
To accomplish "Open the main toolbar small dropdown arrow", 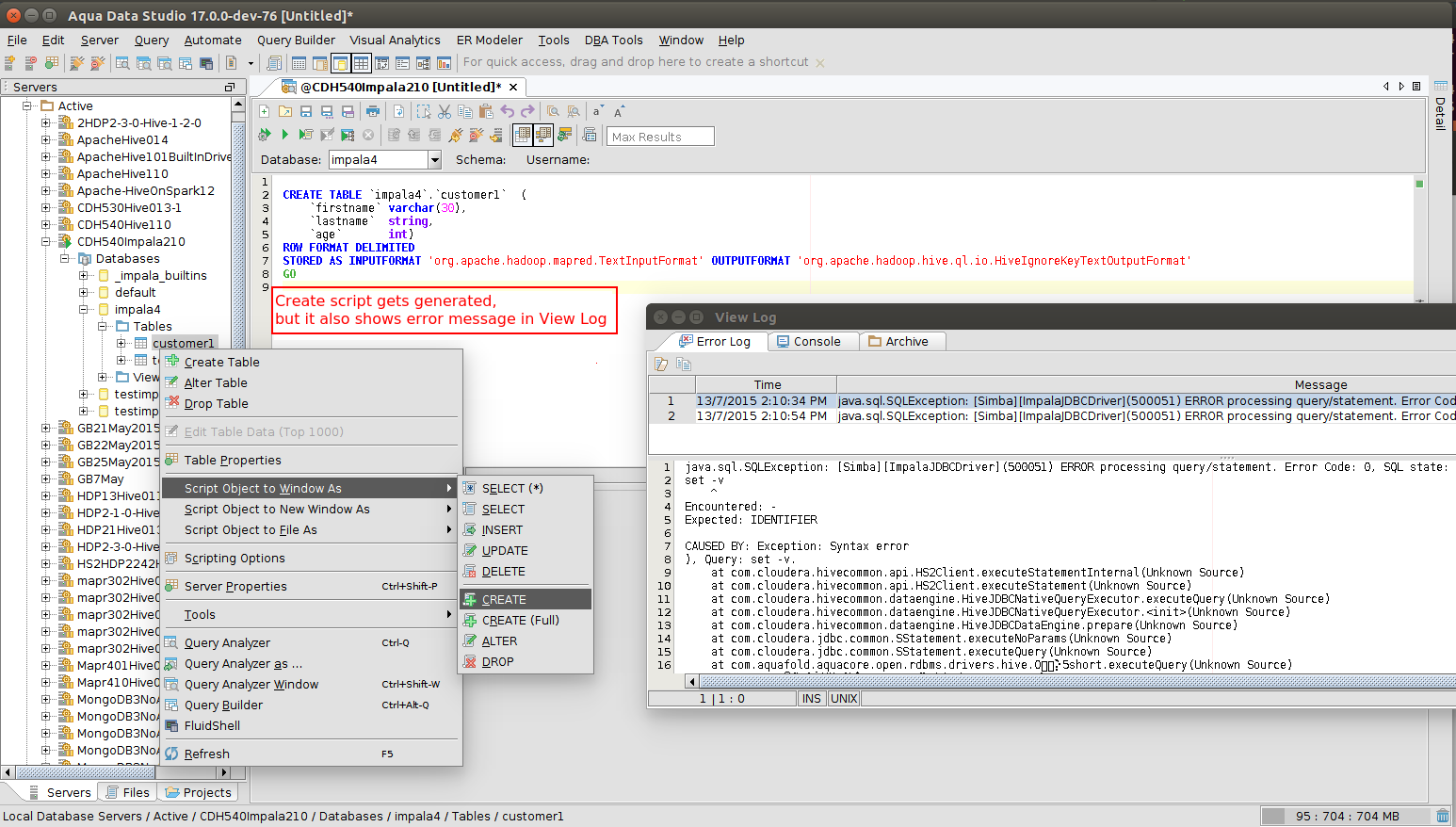I will coord(251,63).
